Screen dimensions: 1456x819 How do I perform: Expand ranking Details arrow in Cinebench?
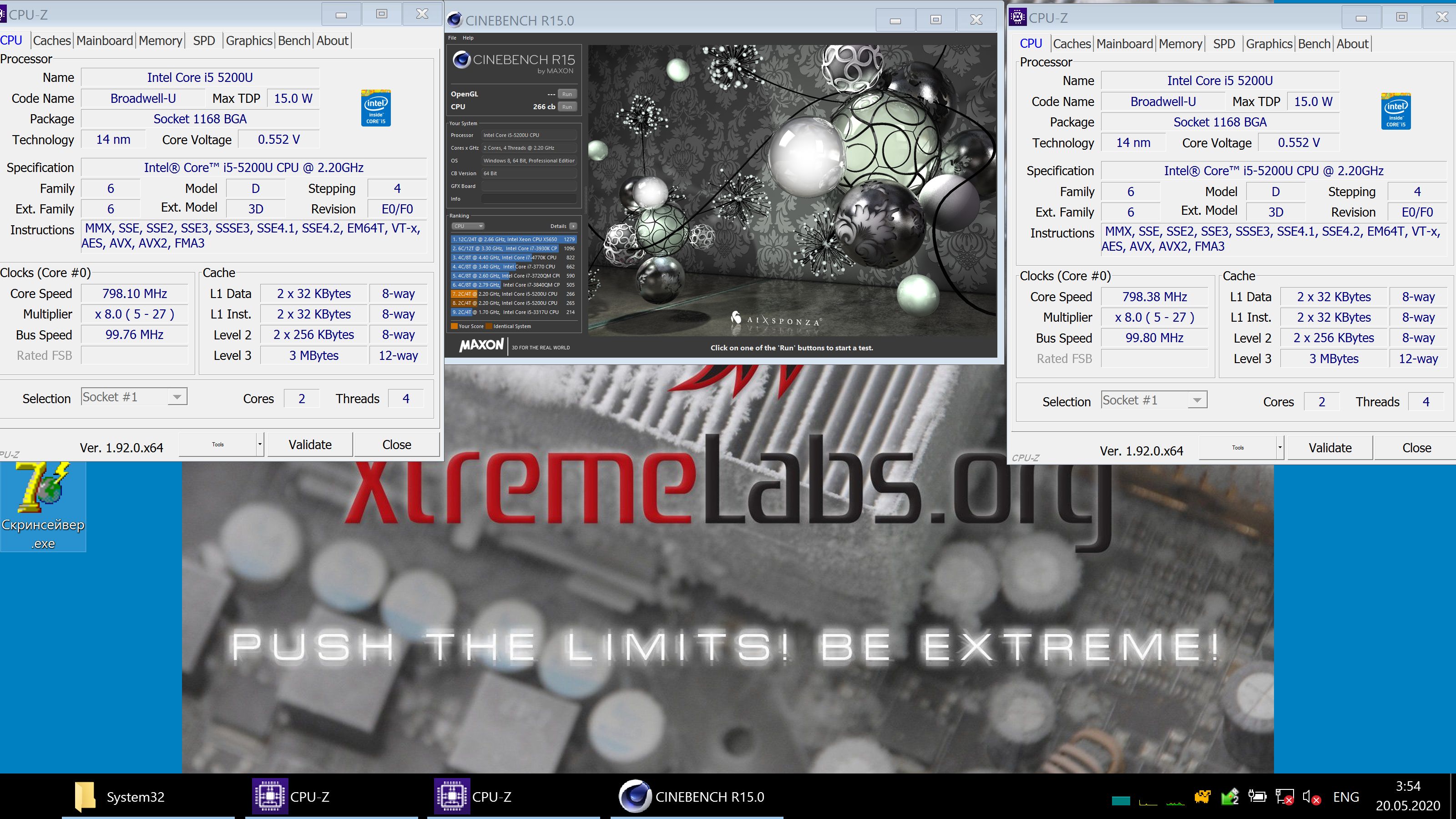(x=572, y=226)
